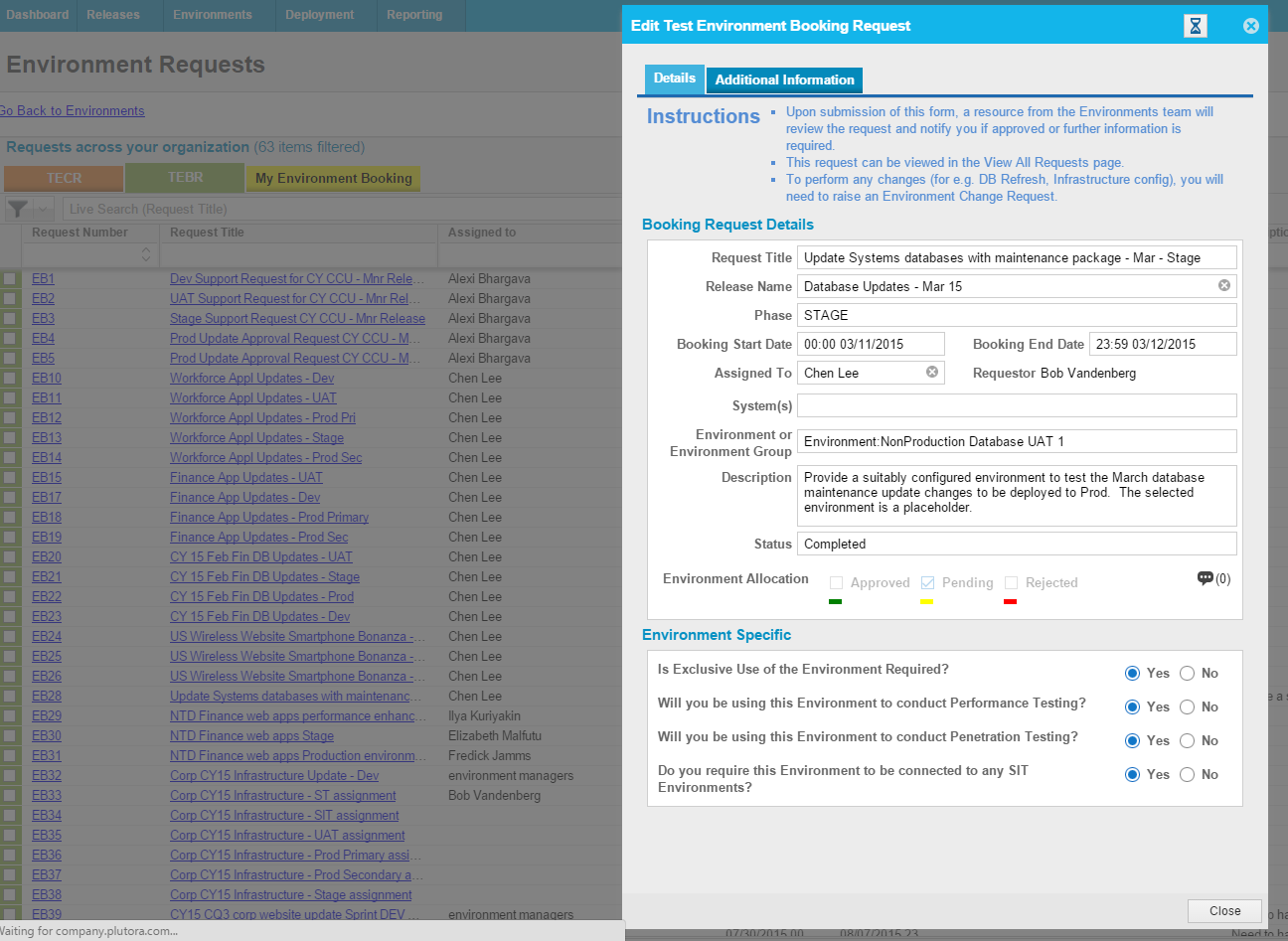Click the Booking Start Date field
Screen dimensions: 1288x941
(x=871, y=344)
